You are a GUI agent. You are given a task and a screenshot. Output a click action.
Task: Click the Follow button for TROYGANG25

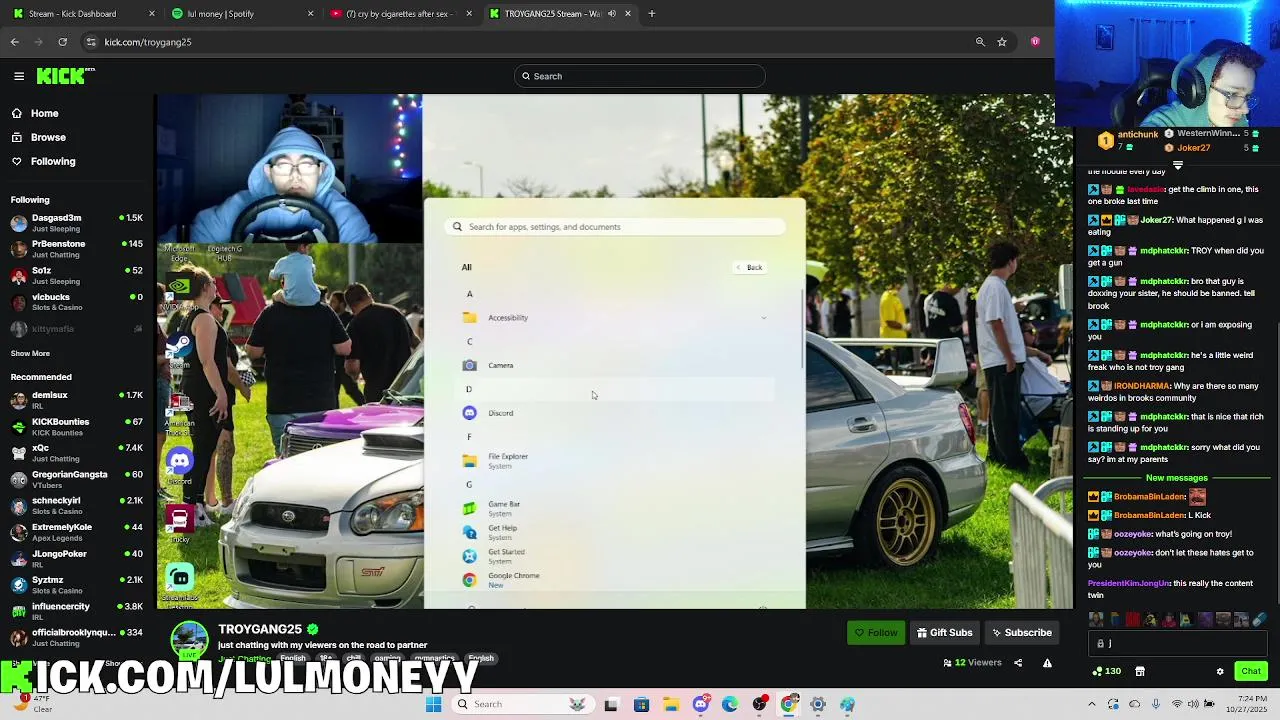tap(876, 632)
